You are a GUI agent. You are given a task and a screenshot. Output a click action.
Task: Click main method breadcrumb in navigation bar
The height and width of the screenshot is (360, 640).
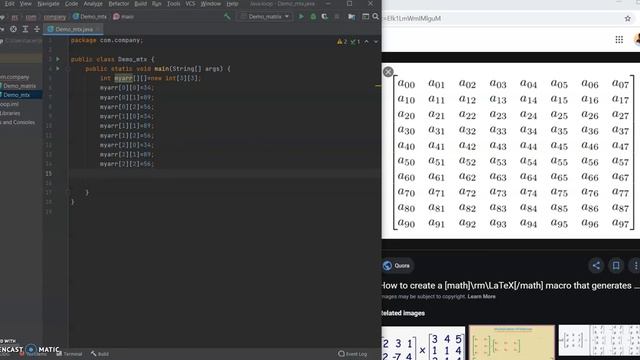point(123,17)
